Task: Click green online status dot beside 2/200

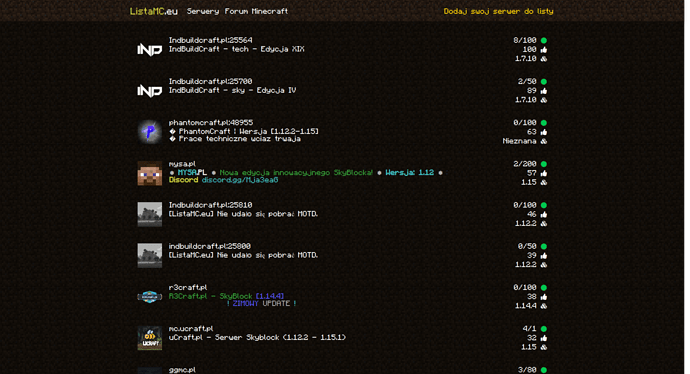Action: (544, 164)
